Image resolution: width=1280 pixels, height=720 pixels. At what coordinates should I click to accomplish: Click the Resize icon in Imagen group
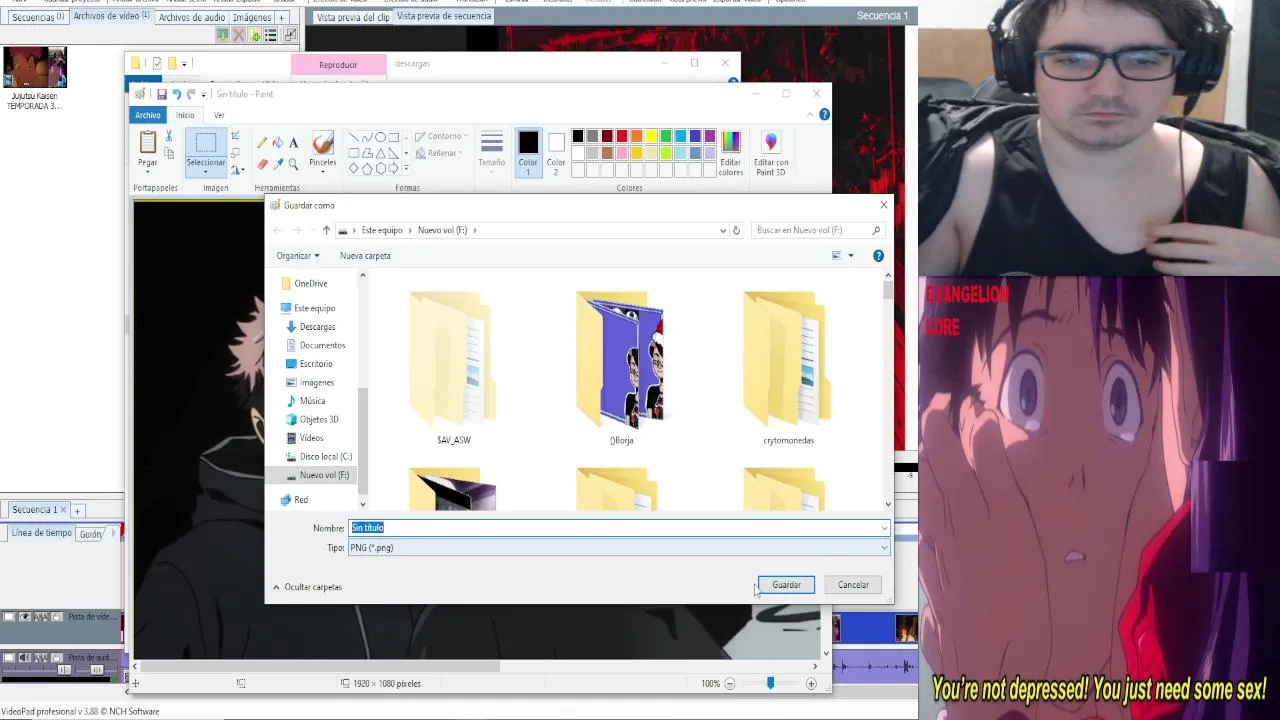(x=235, y=153)
